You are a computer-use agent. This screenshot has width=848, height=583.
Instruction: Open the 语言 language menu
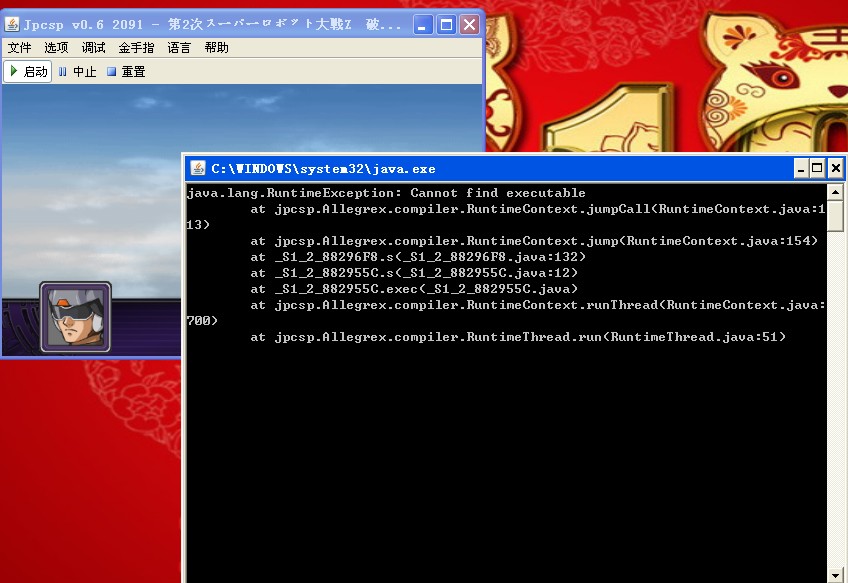(179, 48)
